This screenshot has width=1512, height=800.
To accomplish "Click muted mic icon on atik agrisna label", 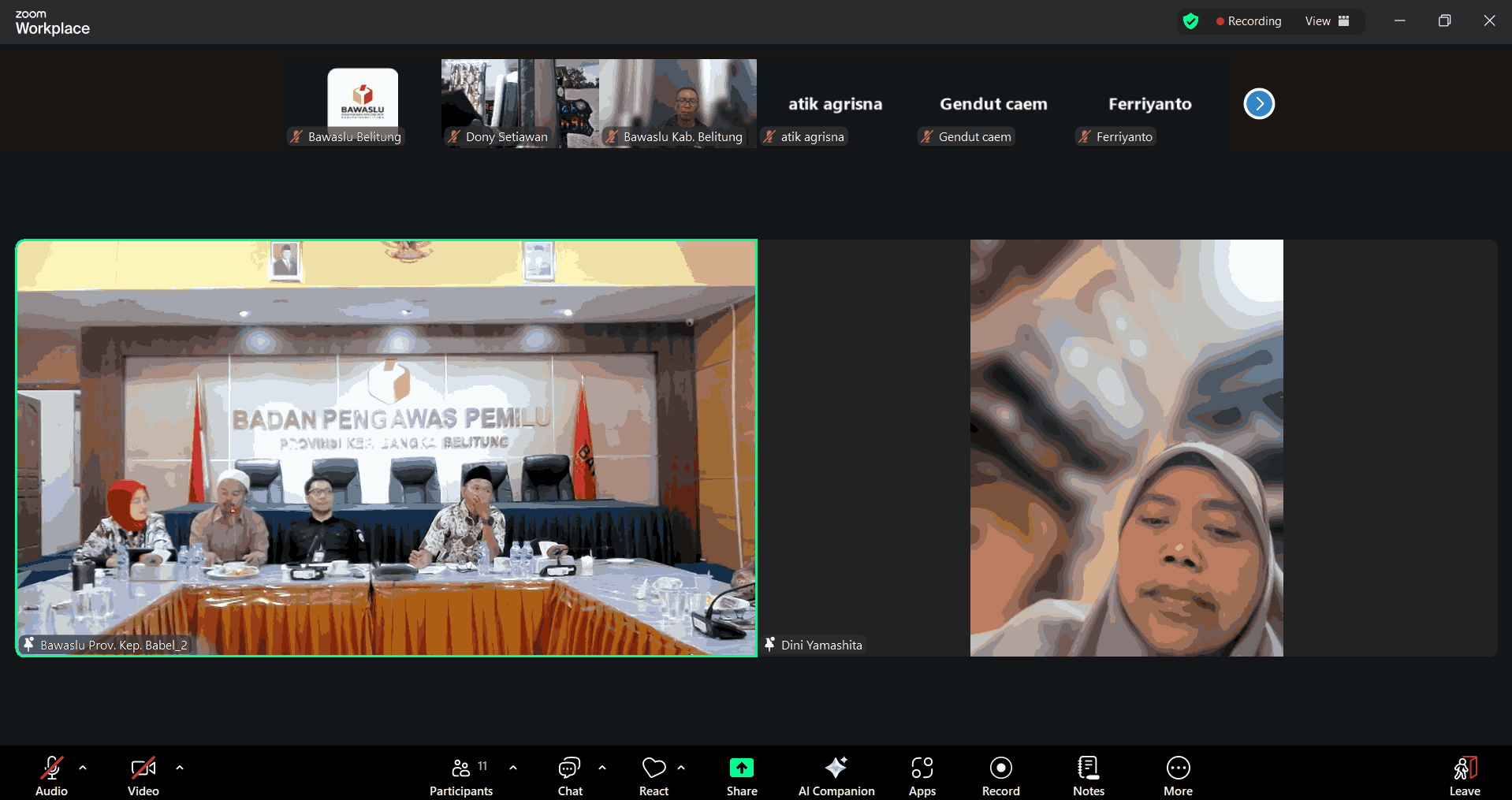I will [x=769, y=136].
